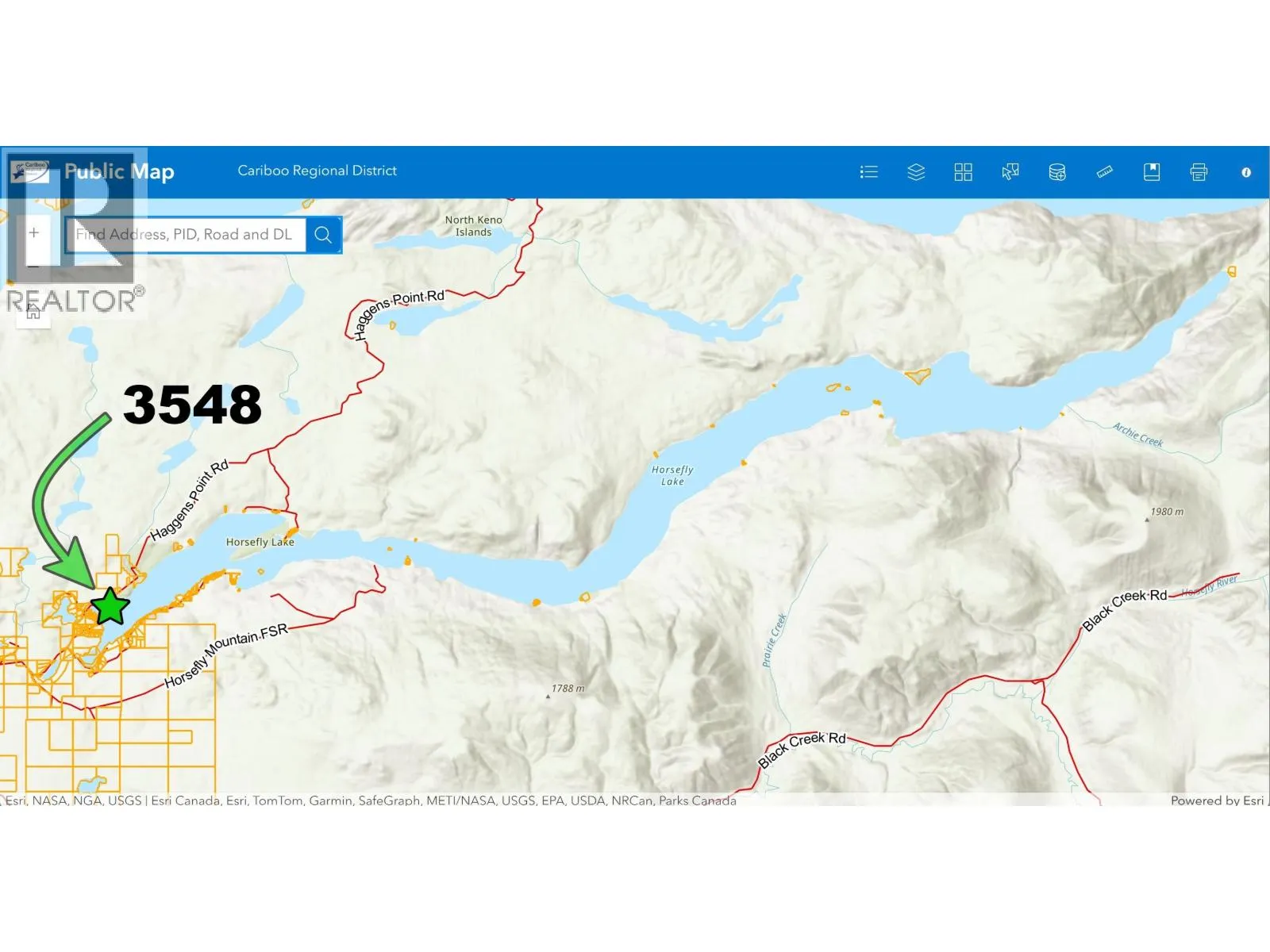
Task: Click the search magnifier button
Action: point(323,235)
